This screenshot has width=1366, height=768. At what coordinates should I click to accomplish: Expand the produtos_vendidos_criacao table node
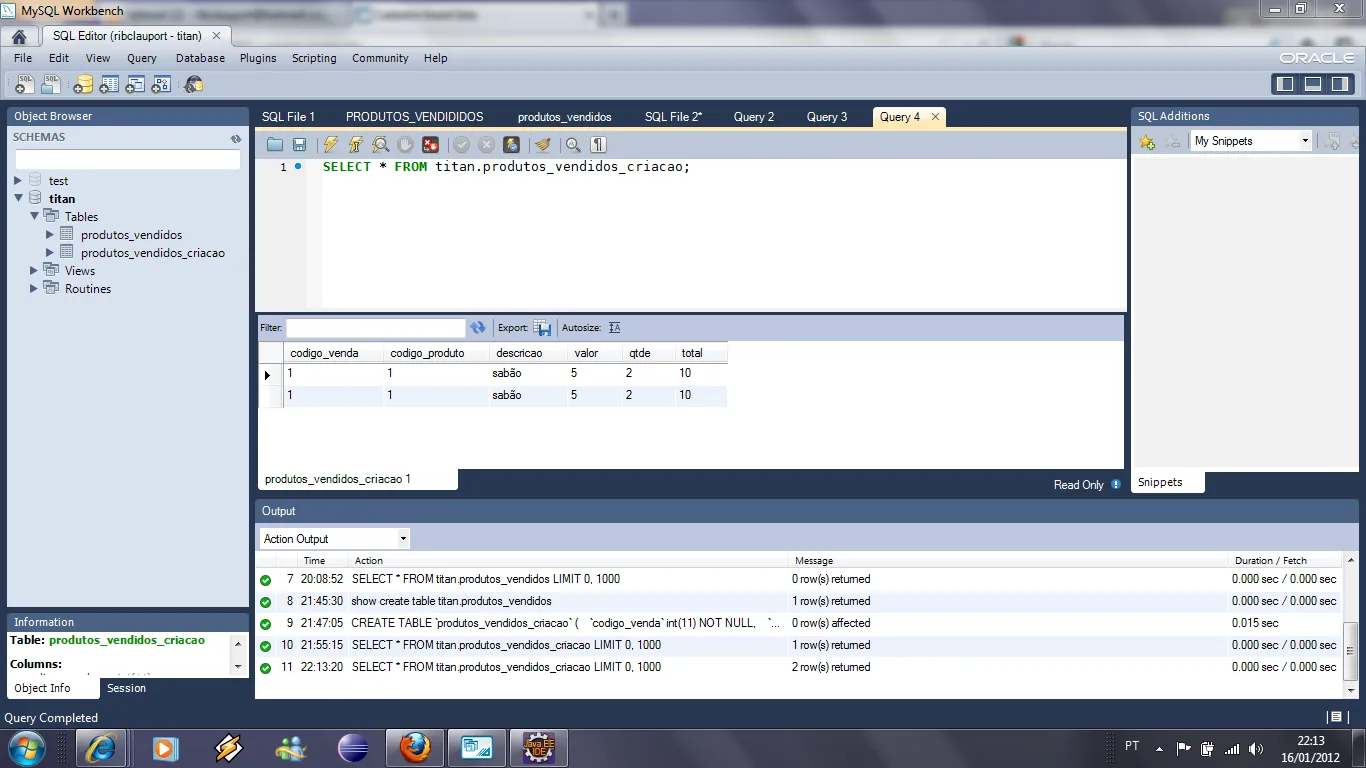[50, 253]
